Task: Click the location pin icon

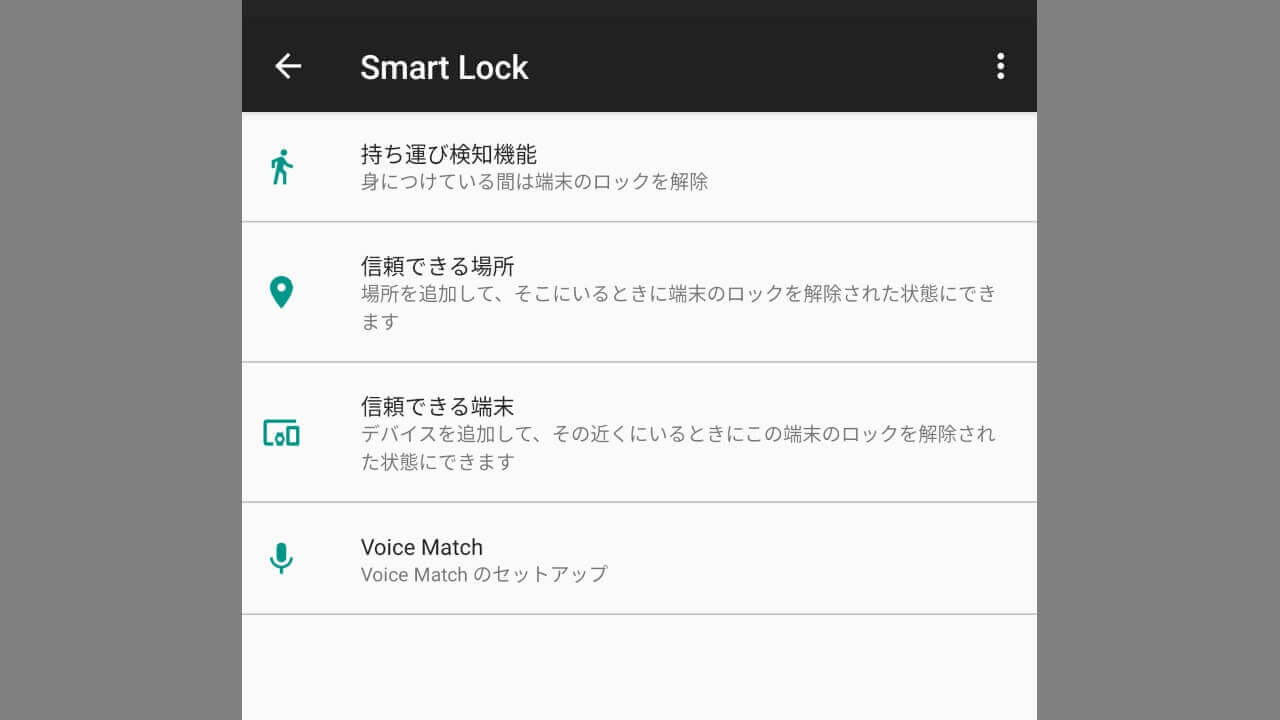Action: click(x=282, y=292)
